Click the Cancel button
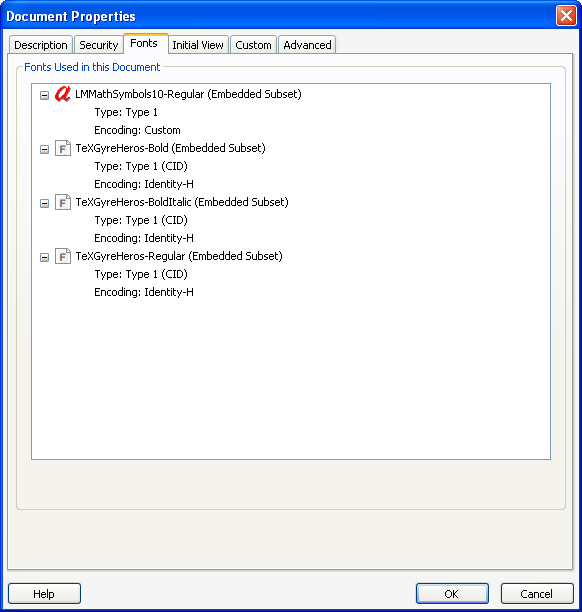582x612 pixels. [x=537, y=594]
